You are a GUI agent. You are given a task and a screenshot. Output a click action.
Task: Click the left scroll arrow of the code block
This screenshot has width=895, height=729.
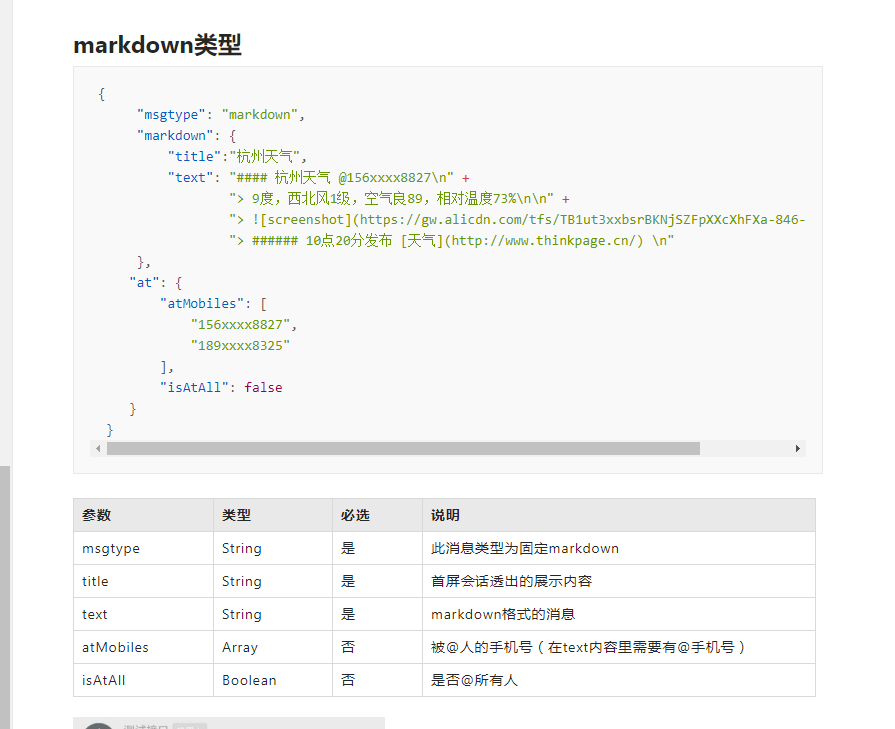98,448
